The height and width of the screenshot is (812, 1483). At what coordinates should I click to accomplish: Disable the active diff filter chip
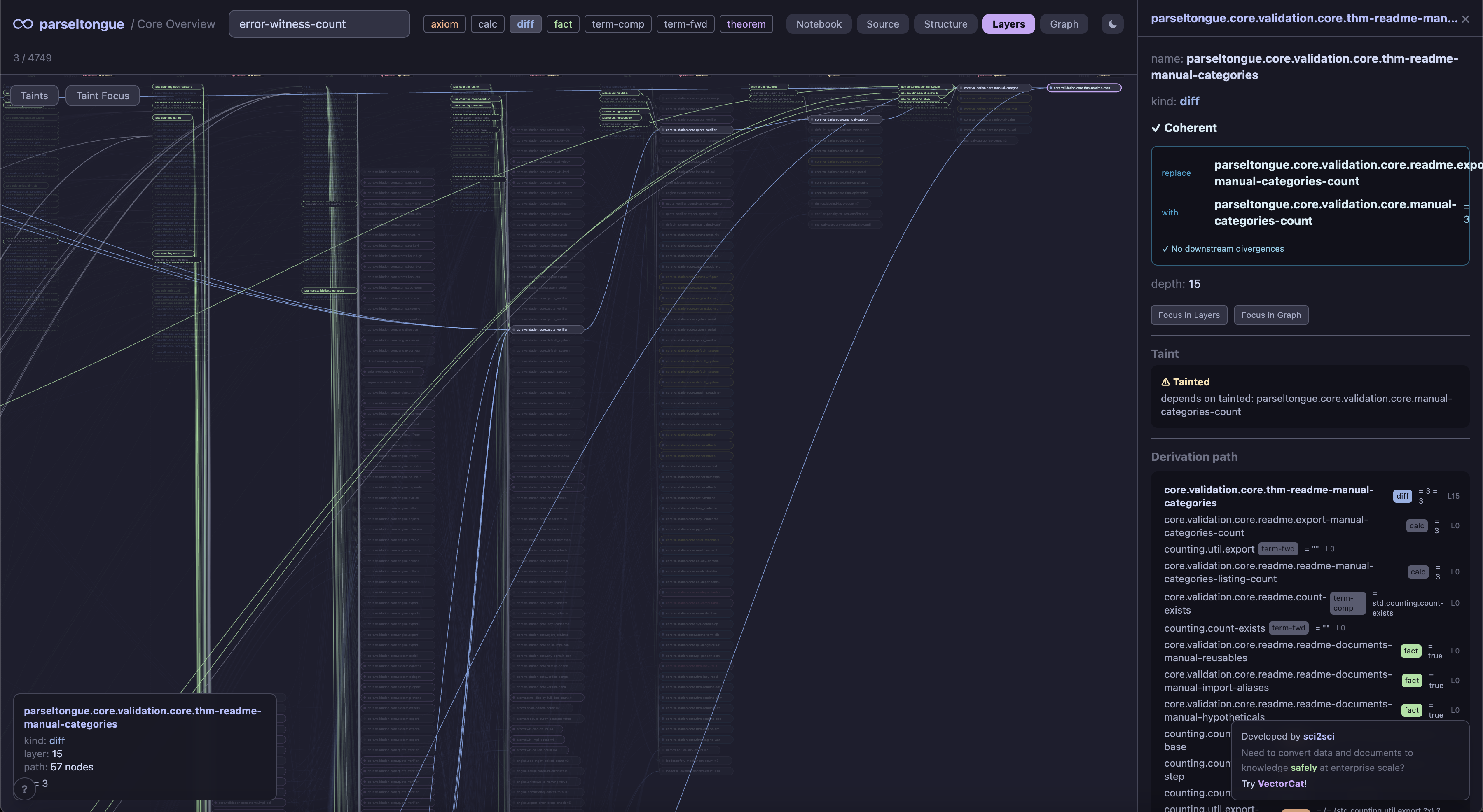pos(525,23)
